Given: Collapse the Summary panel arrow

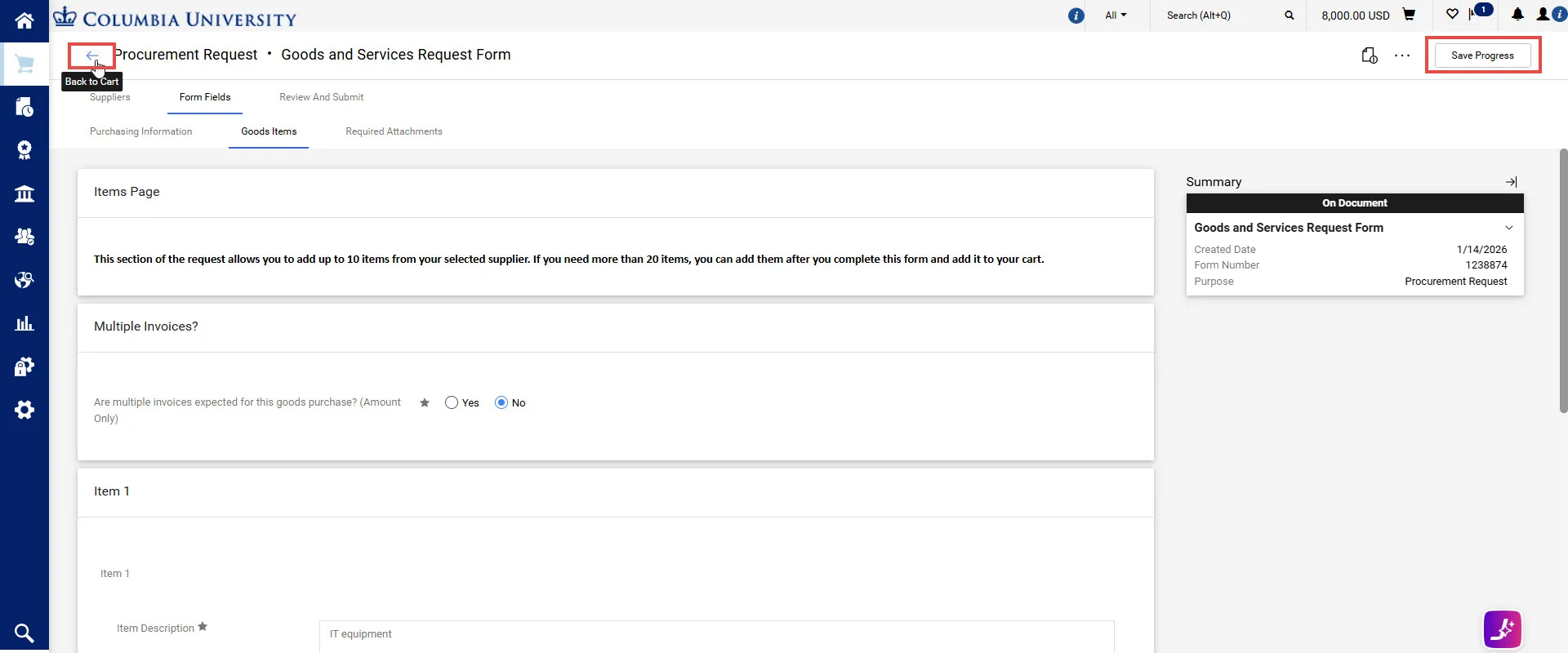Looking at the screenshot, I should pyautogui.click(x=1511, y=182).
